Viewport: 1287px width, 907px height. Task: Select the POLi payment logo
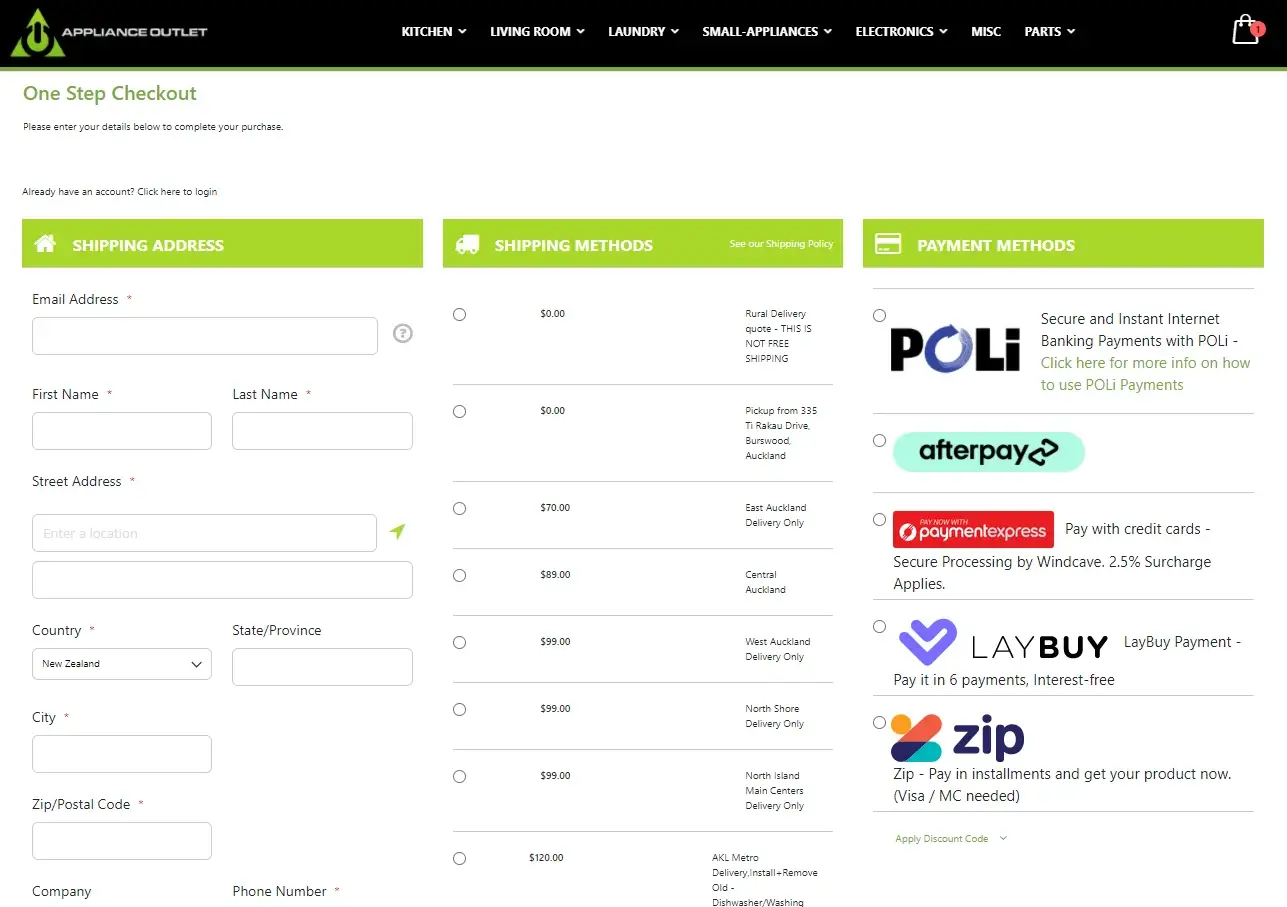(955, 348)
